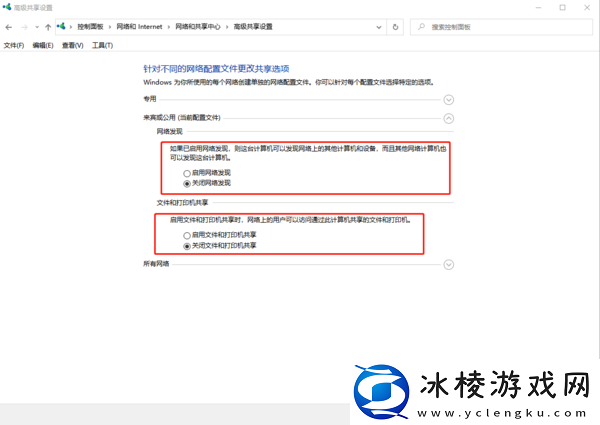Open the 编辑(E) menu
The height and width of the screenshot is (425, 600).
click(43, 46)
